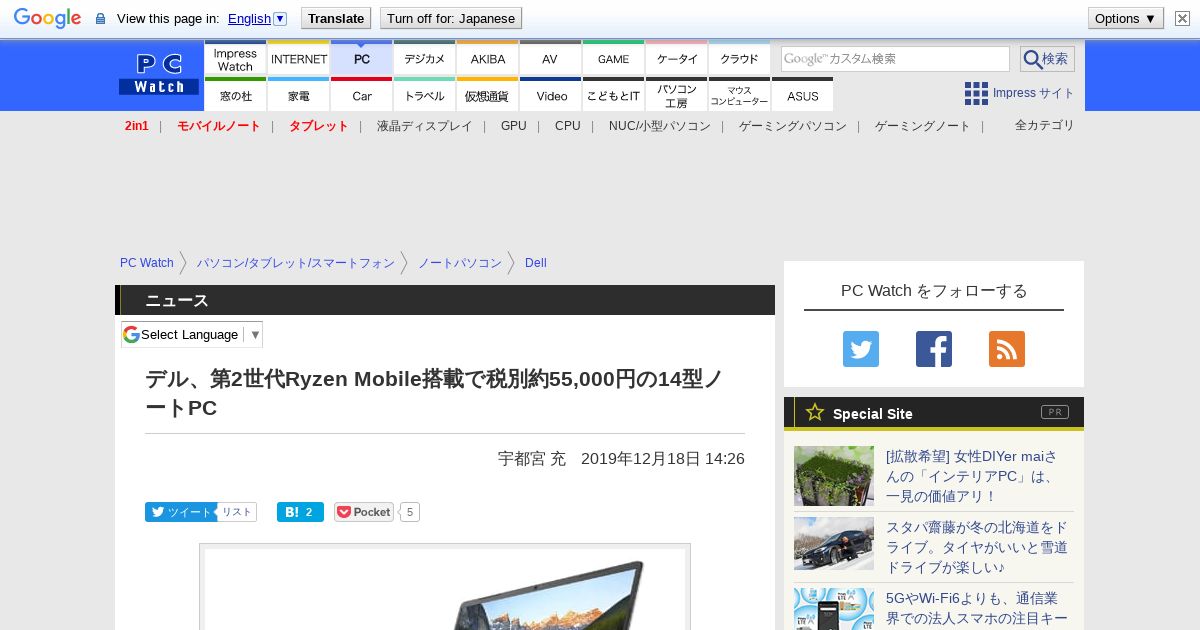
Task: Focus the Google custom search field
Action: click(x=895, y=59)
